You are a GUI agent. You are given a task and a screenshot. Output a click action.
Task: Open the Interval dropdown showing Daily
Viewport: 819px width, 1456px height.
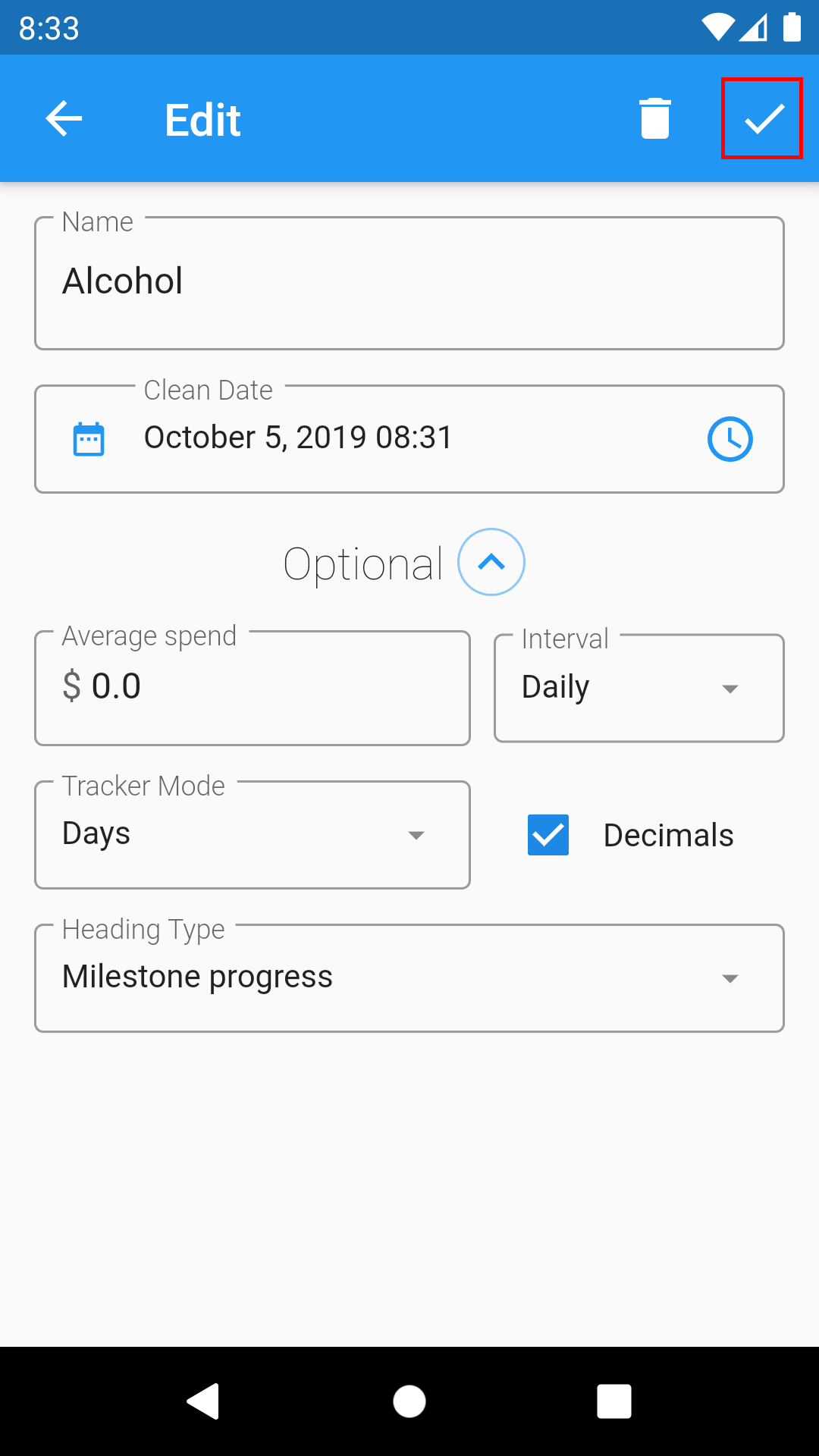tap(639, 688)
